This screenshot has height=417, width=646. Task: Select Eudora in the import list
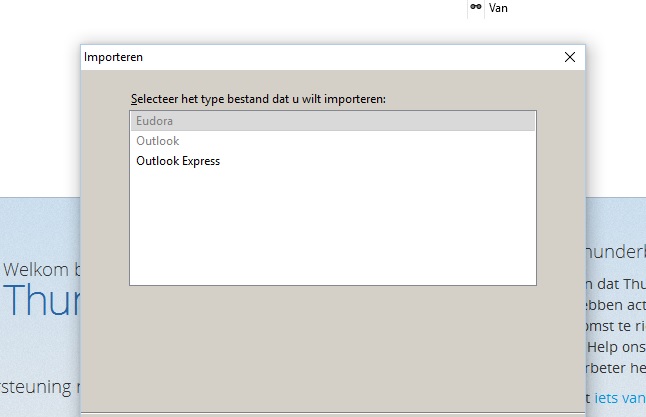click(333, 121)
